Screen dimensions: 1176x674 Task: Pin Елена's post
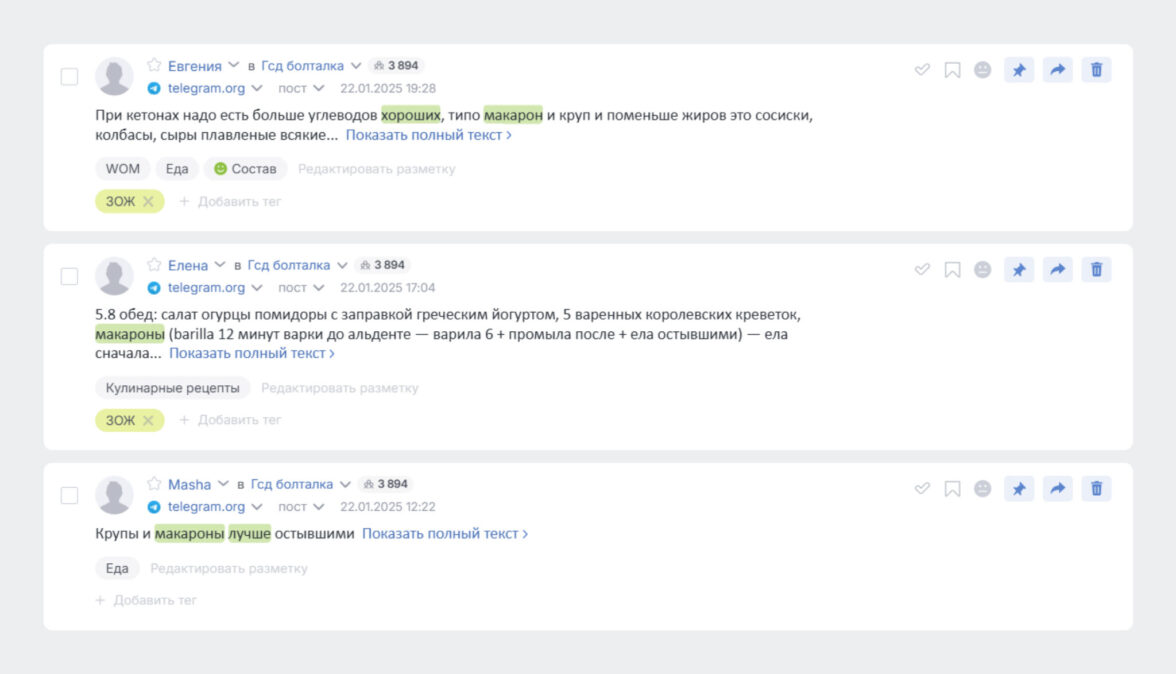1018,269
